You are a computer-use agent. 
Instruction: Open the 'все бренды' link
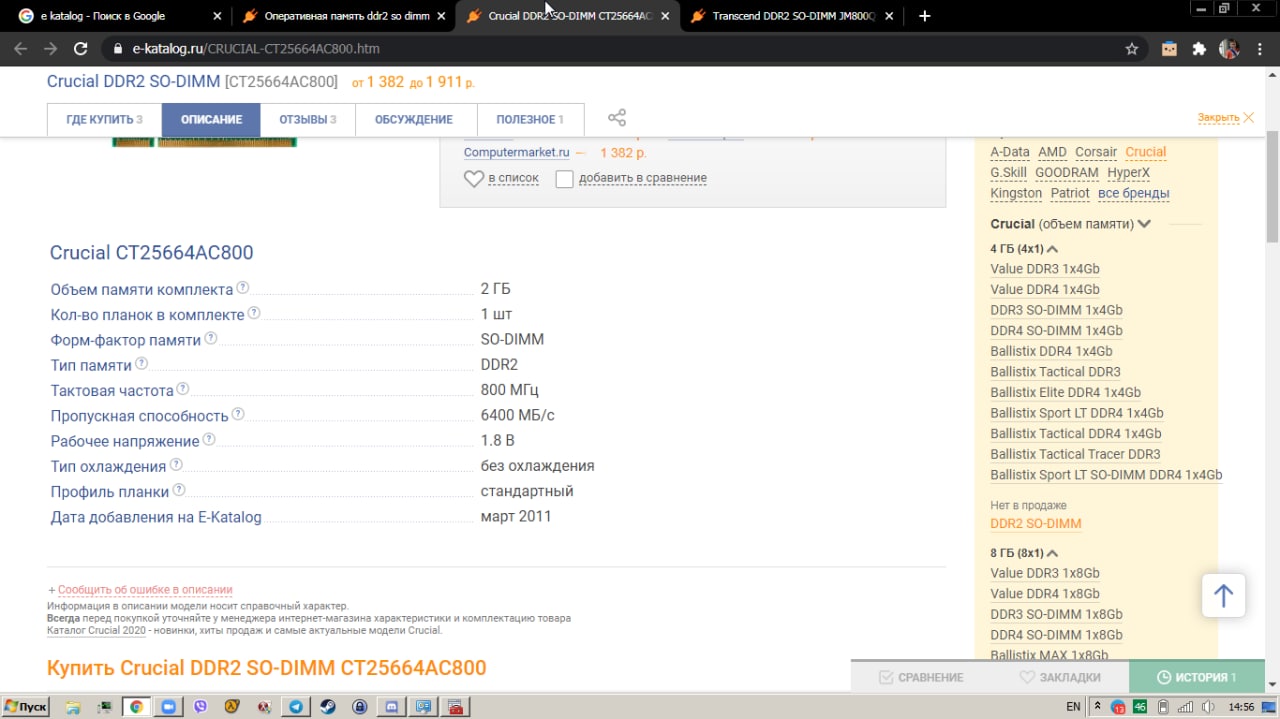[x=1134, y=193]
